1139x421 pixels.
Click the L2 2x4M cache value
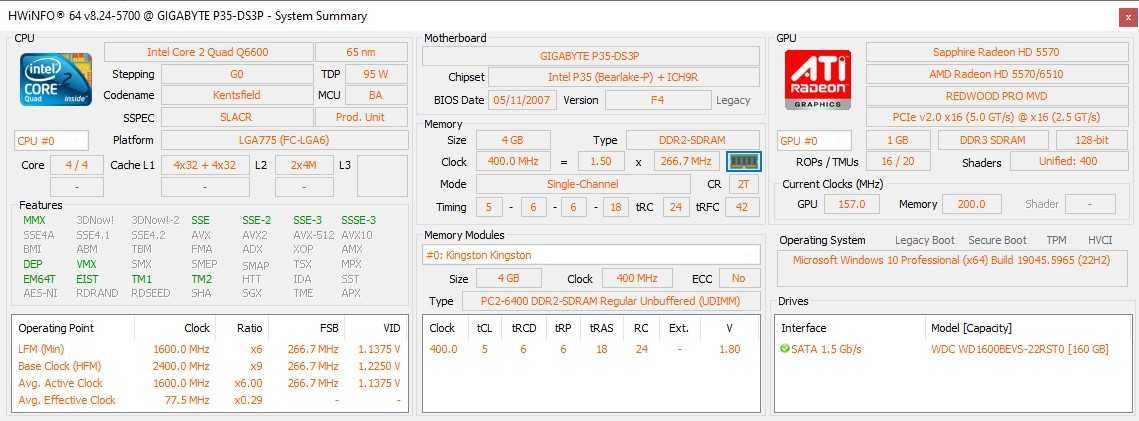coord(304,165)
